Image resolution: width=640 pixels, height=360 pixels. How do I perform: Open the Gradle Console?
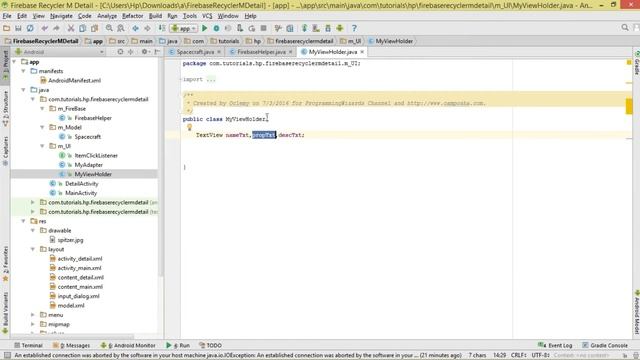[605, 345]
